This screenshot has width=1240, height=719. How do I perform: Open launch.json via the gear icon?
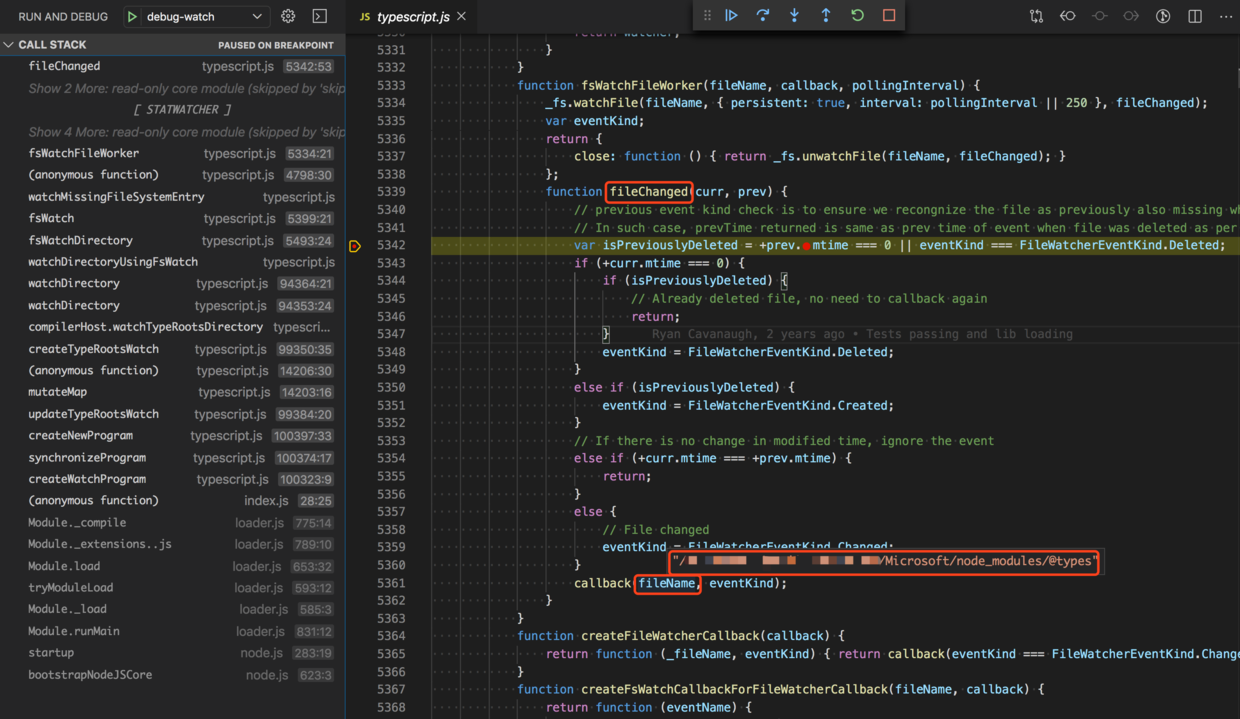click(288, 17)
